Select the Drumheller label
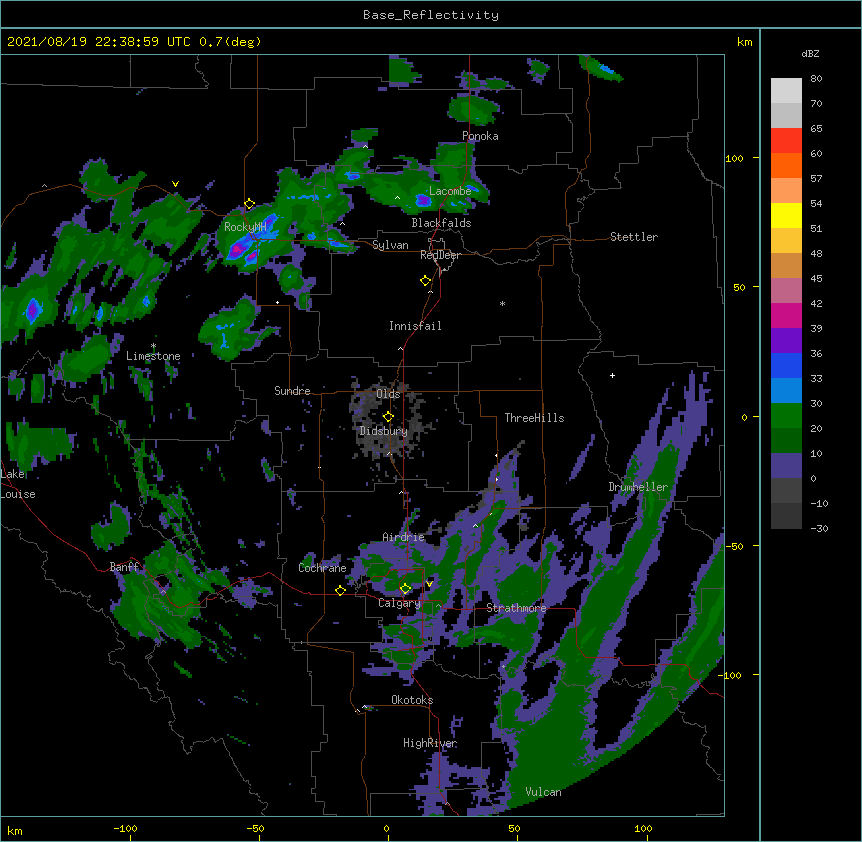Image resolution: width=862 pixels, height=842 pixels. tap(638, 487)
